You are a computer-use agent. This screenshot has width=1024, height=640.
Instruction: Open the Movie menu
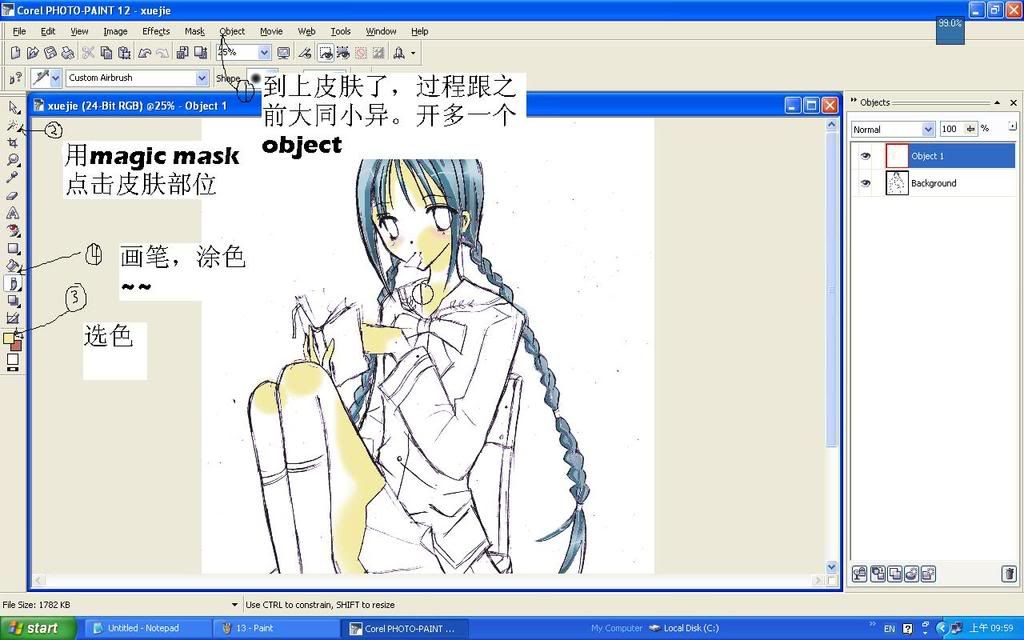pyautogui.click(x=271, y=31)
